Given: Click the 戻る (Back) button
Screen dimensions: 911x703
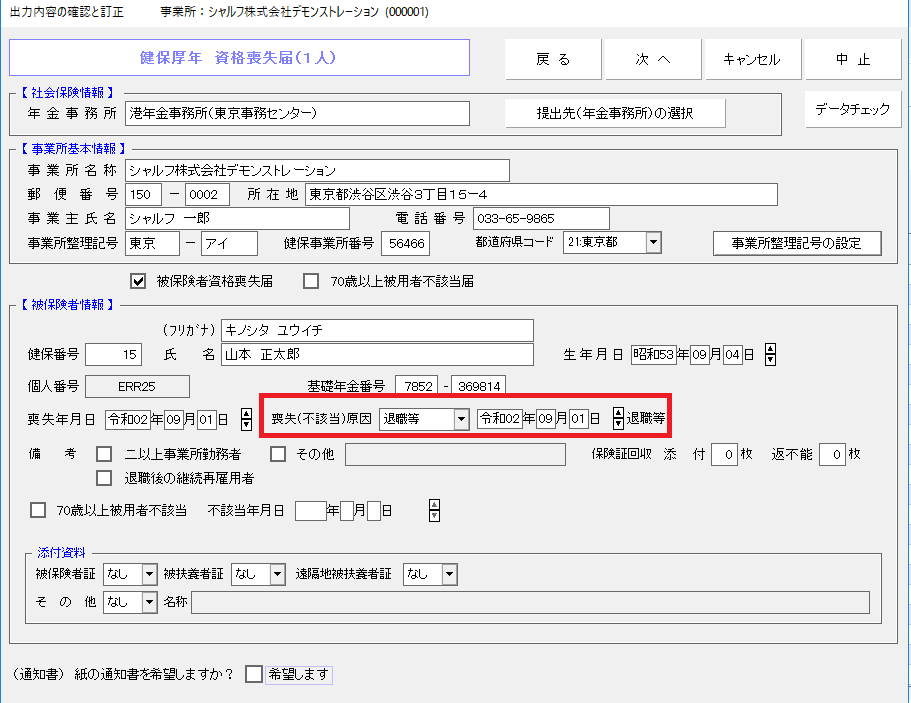Looking at the screenshot, I should click(553, 59).
